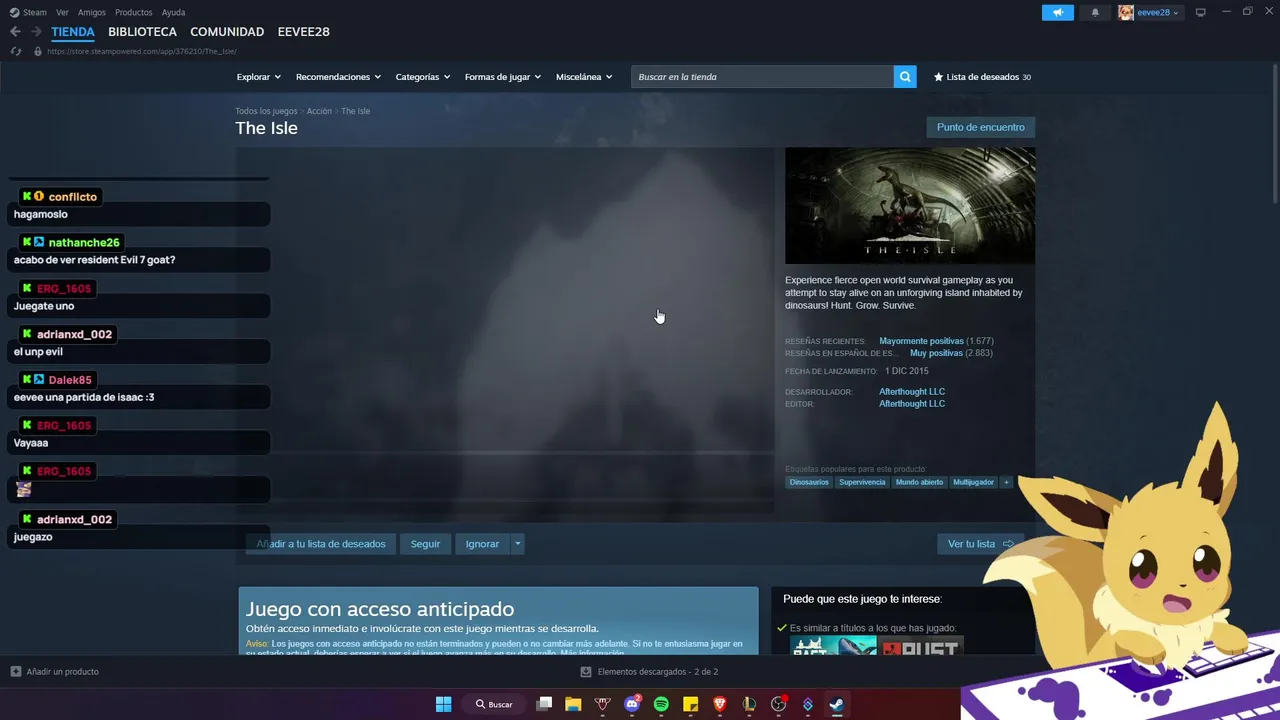This screenshot has height=720, width=1280.
Task: Open League of Legends from the taskbar
Action: pos(749,704)
